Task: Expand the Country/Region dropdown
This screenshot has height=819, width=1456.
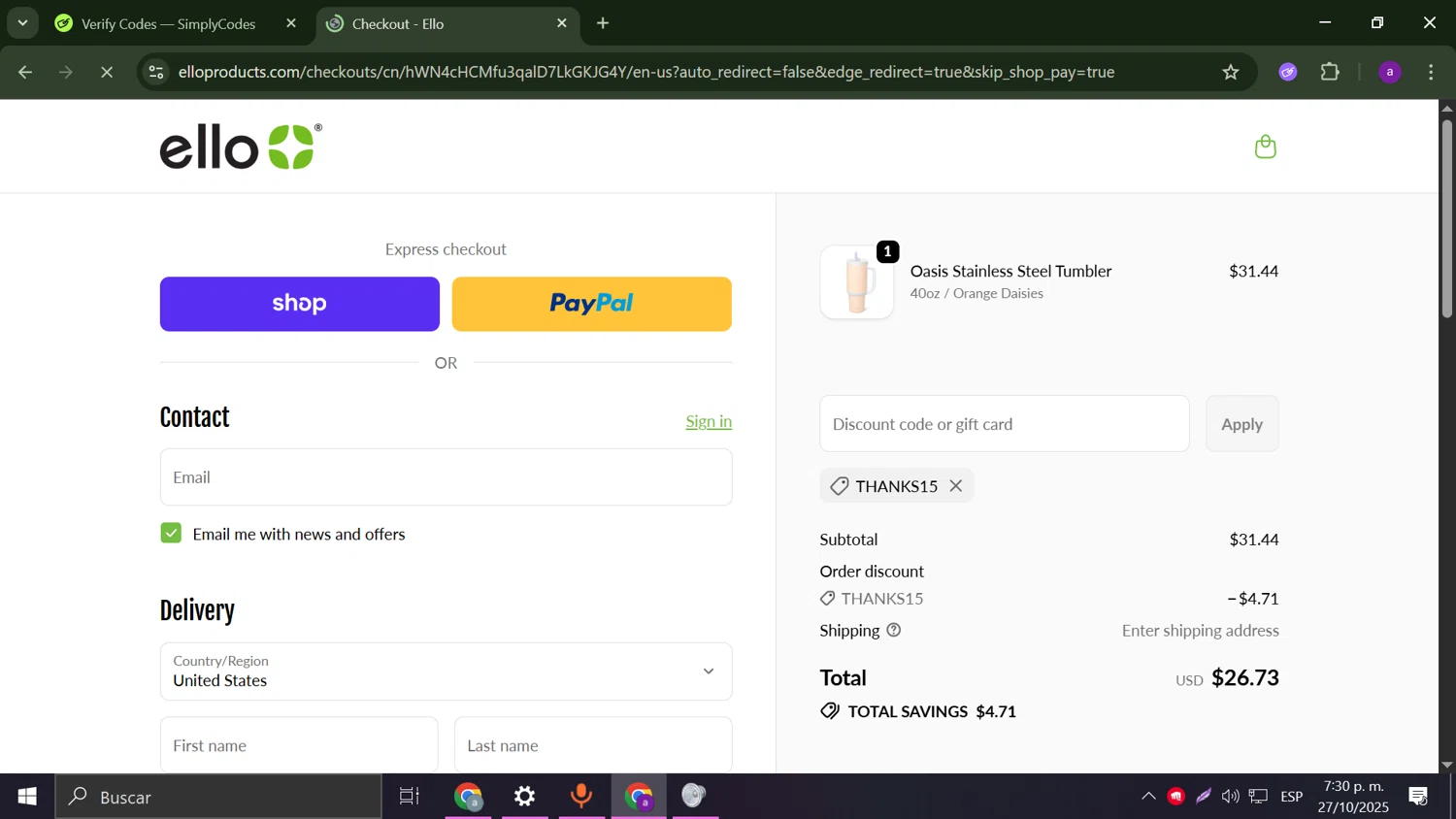Action: click(x=446, y=672)
